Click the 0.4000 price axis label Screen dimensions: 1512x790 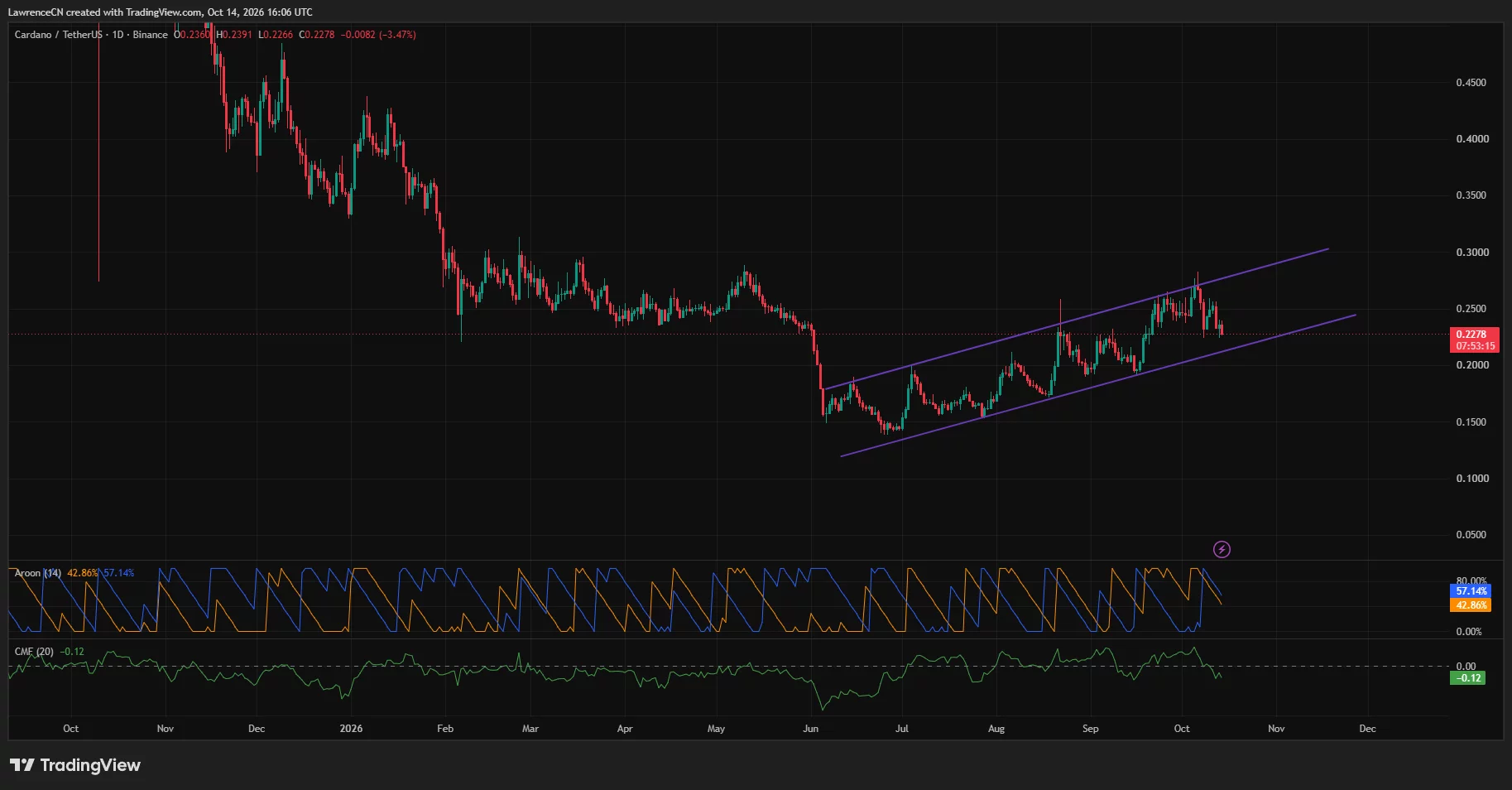(x=1471, y=139)
